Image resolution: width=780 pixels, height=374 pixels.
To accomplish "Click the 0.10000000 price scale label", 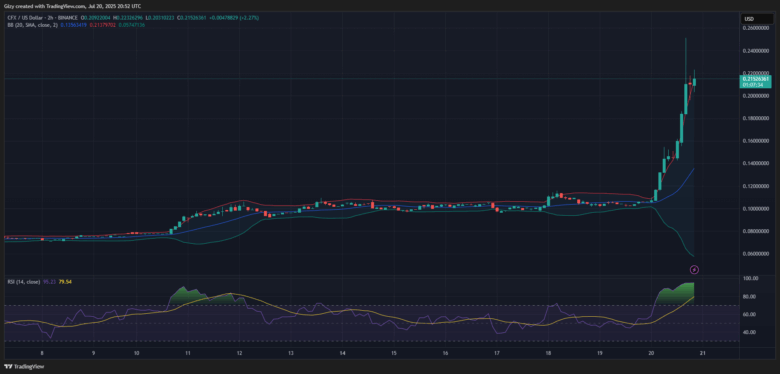I will [x=756, y=209].
